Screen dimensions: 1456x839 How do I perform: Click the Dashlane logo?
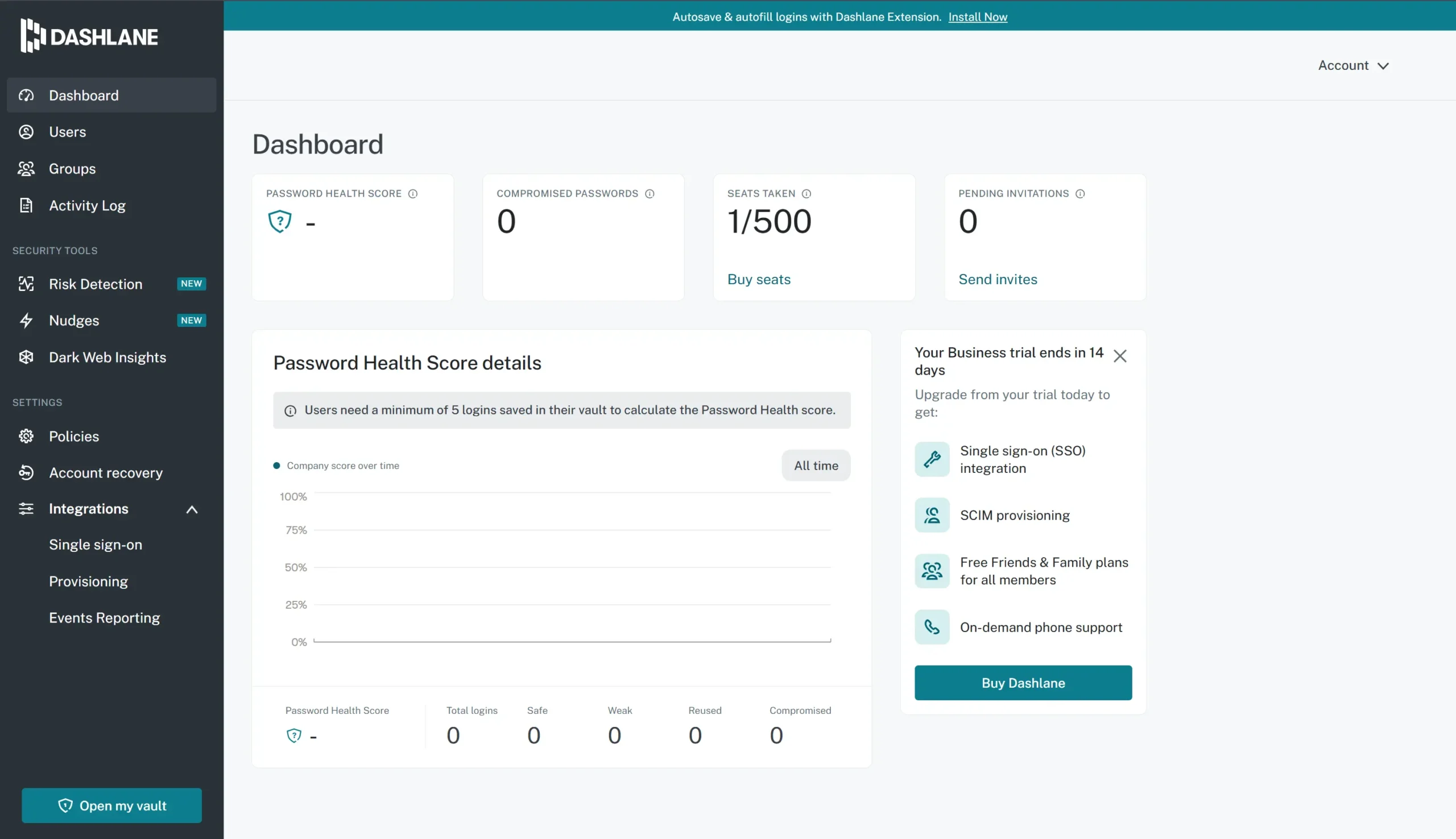click(89, 36)
